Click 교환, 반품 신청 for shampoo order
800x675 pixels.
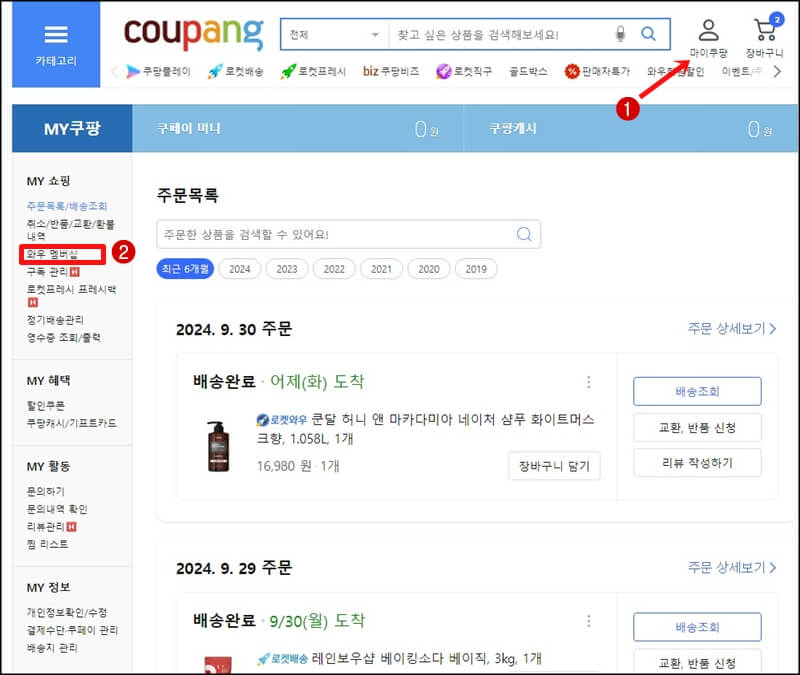point(697,427)
